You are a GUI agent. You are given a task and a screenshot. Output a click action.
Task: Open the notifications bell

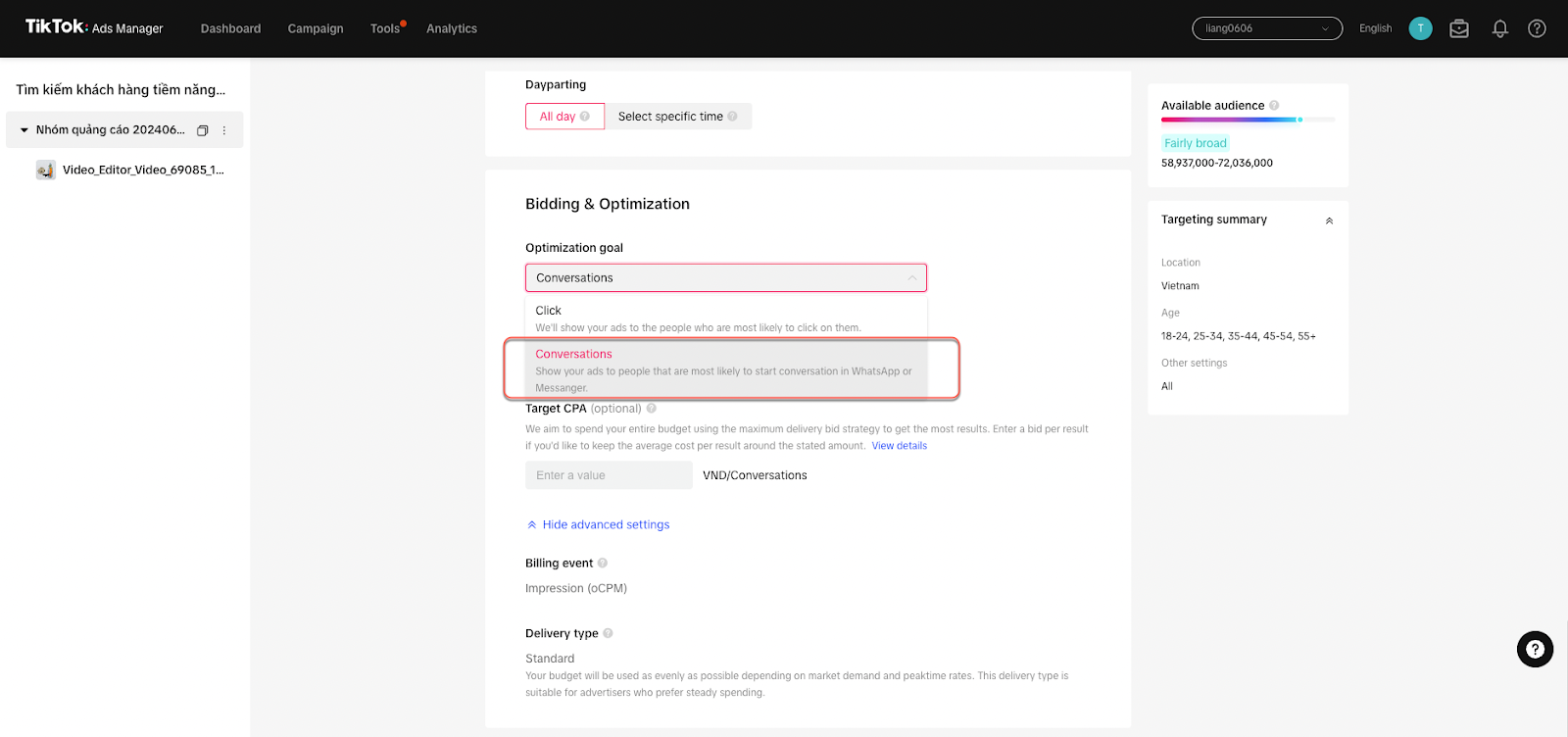point(1499,29)
